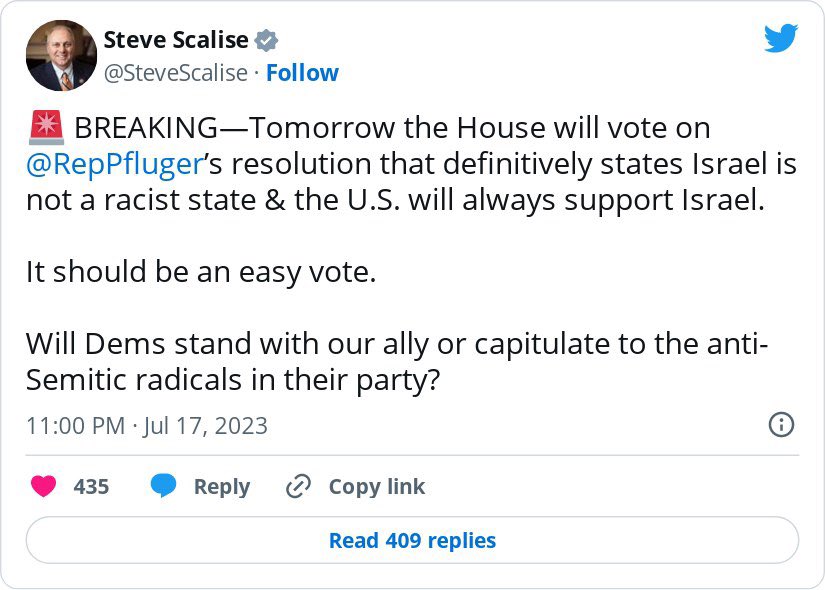Open Read 409 replies
Viewport: 825px width, 590px height.
pyautogui.click(x=412, y=541)
